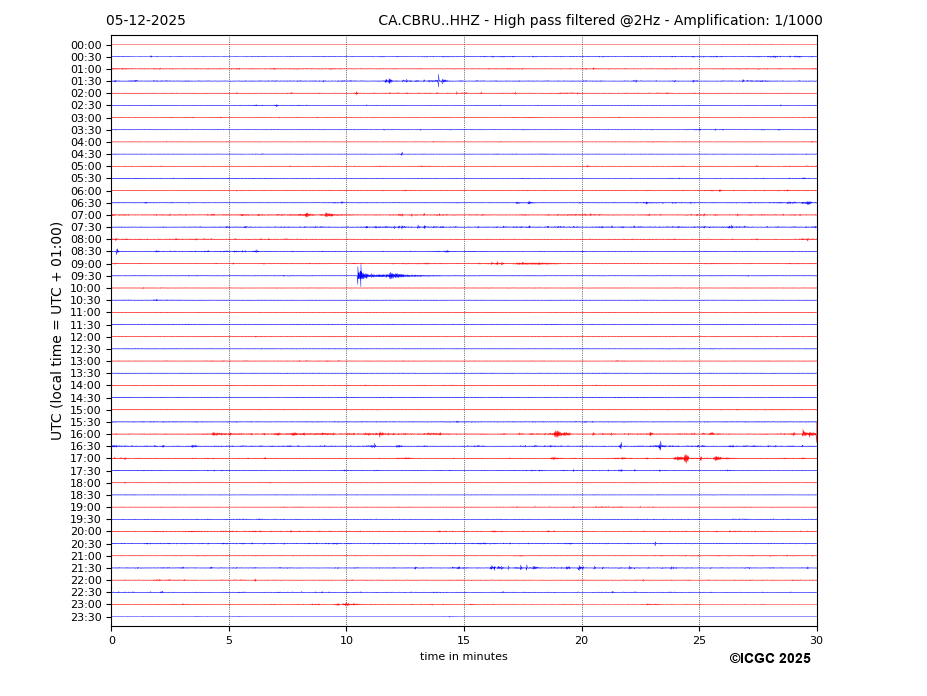927x696 pixels.
Task: Click the large blue event on 09:30 trace
Action: coord(360,275)
